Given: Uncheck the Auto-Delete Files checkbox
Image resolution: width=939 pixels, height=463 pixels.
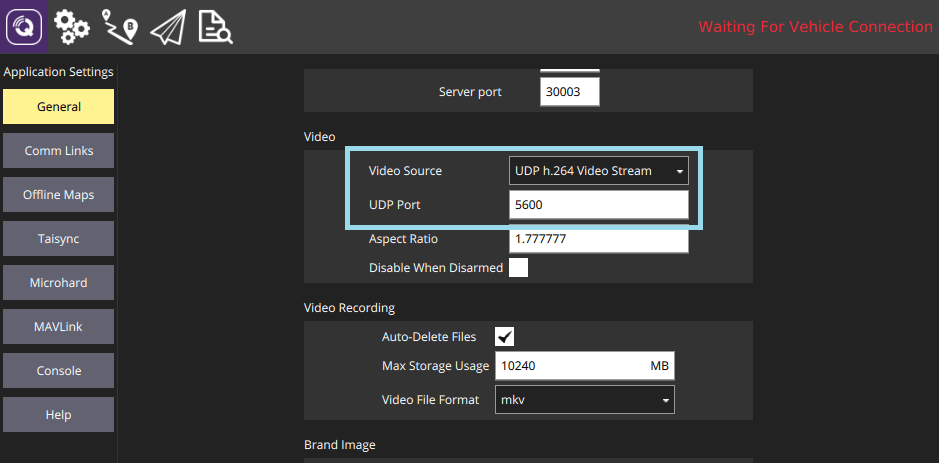Looking at the screenshot, I should pyautogui.click(x=505, y=337).
